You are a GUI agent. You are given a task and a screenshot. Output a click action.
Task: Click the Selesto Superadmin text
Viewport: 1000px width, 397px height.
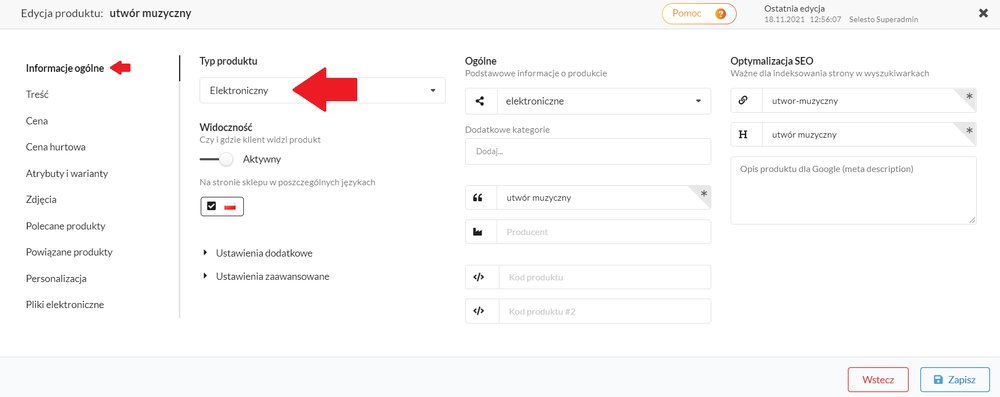point(883,20)
